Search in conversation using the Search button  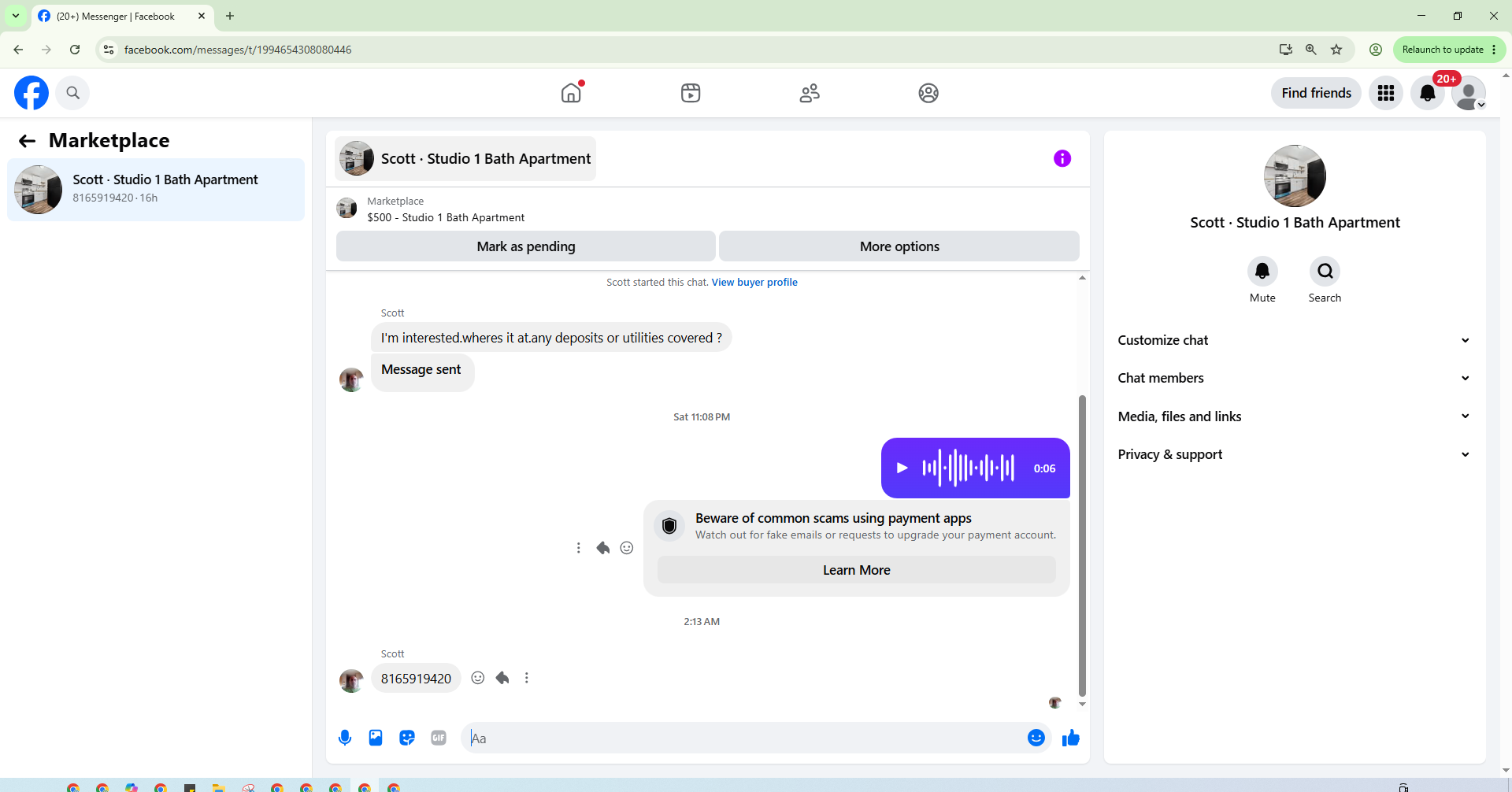click(x=1325, y=272)
